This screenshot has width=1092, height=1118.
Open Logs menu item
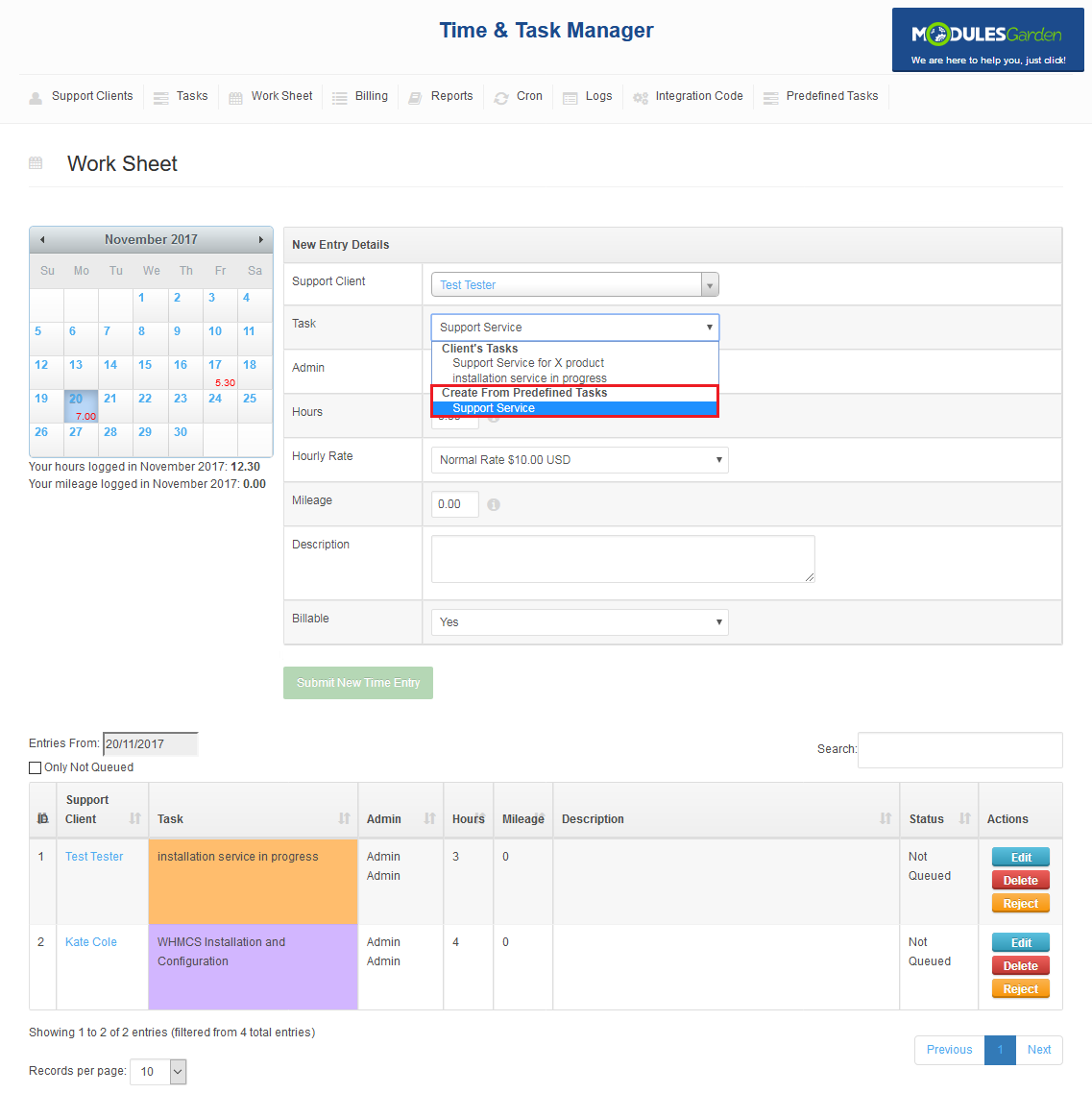598,96
